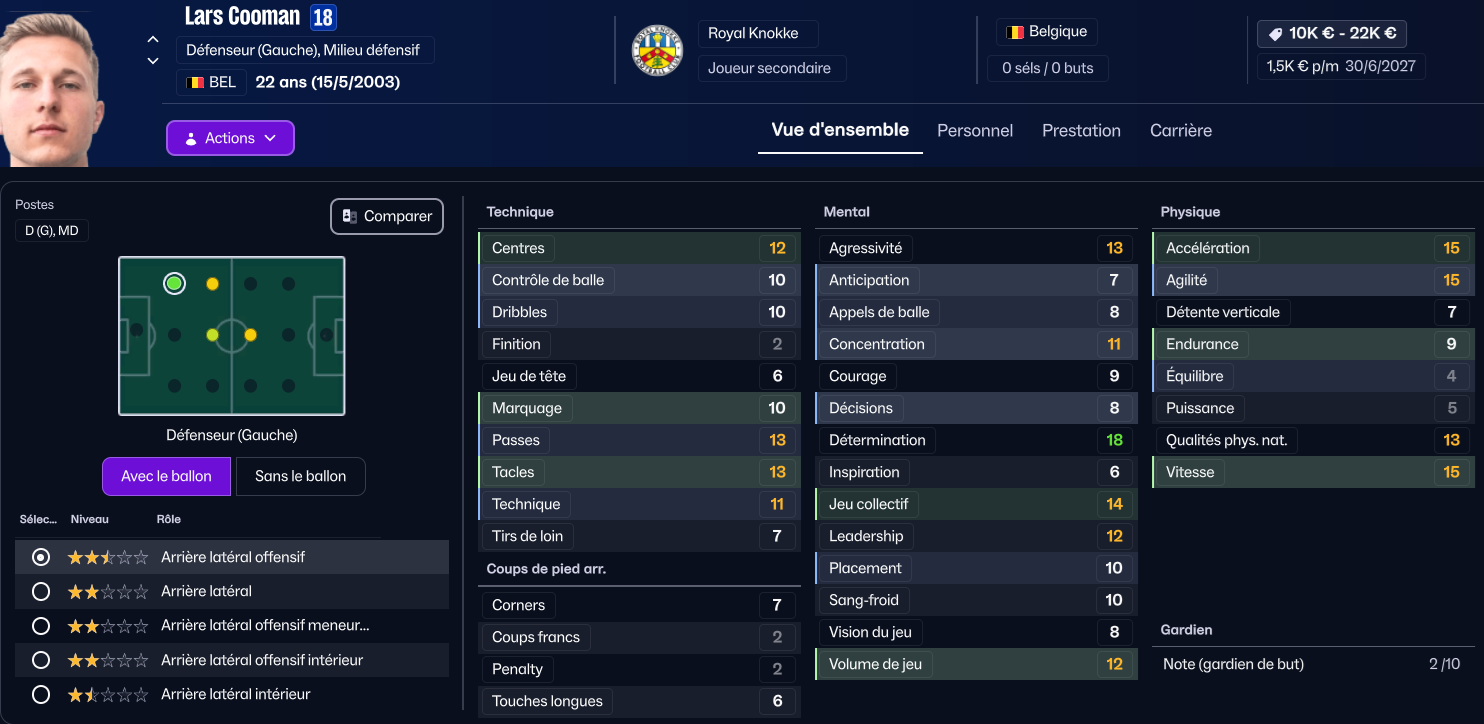Open the Actions dropdown menu
1484x724 pixels.
(230, 138)
